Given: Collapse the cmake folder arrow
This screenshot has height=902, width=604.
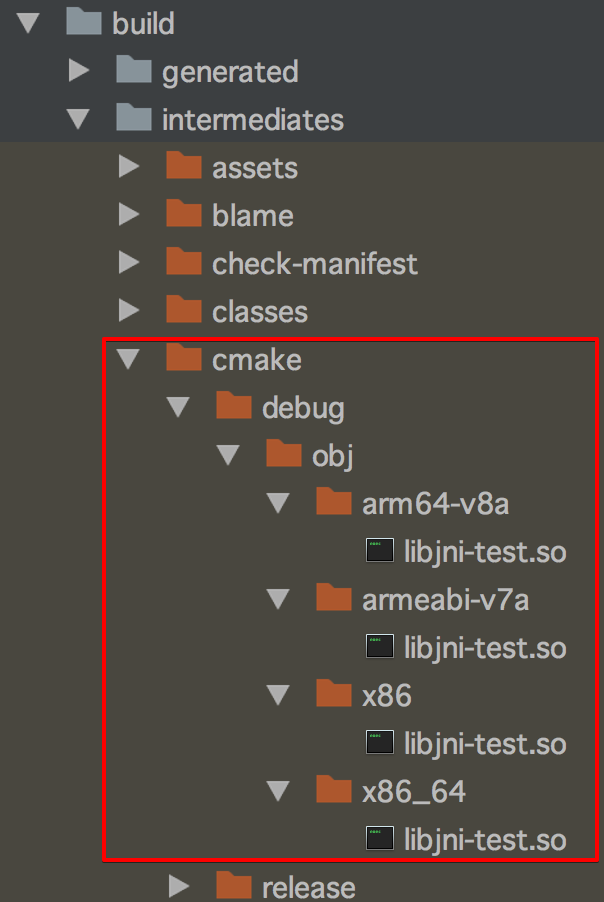Looking at the screenshot, I should 128,359.
